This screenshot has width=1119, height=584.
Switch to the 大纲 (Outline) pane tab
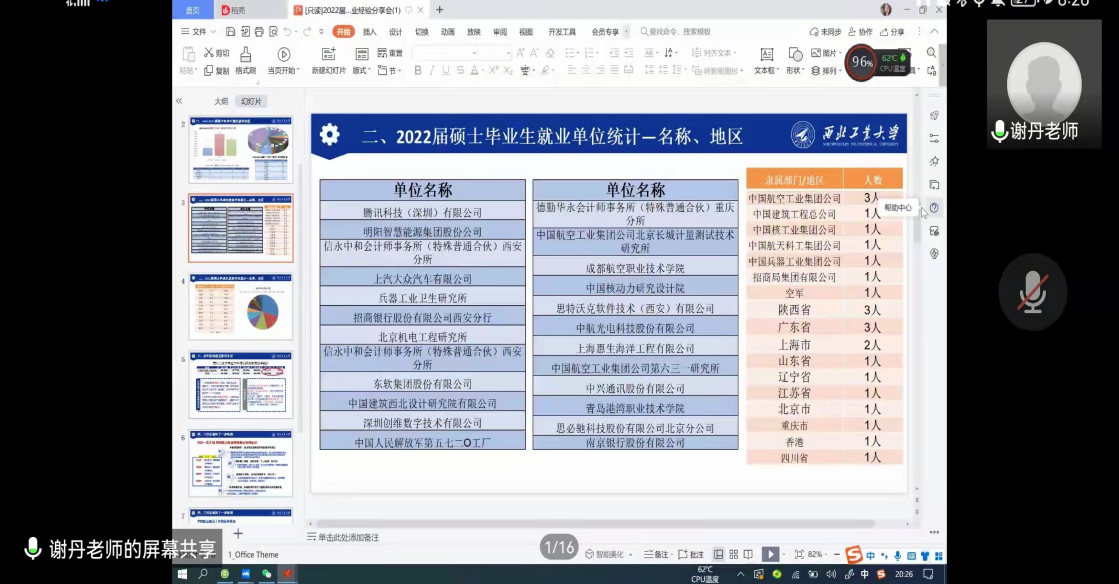coord(220,101)
